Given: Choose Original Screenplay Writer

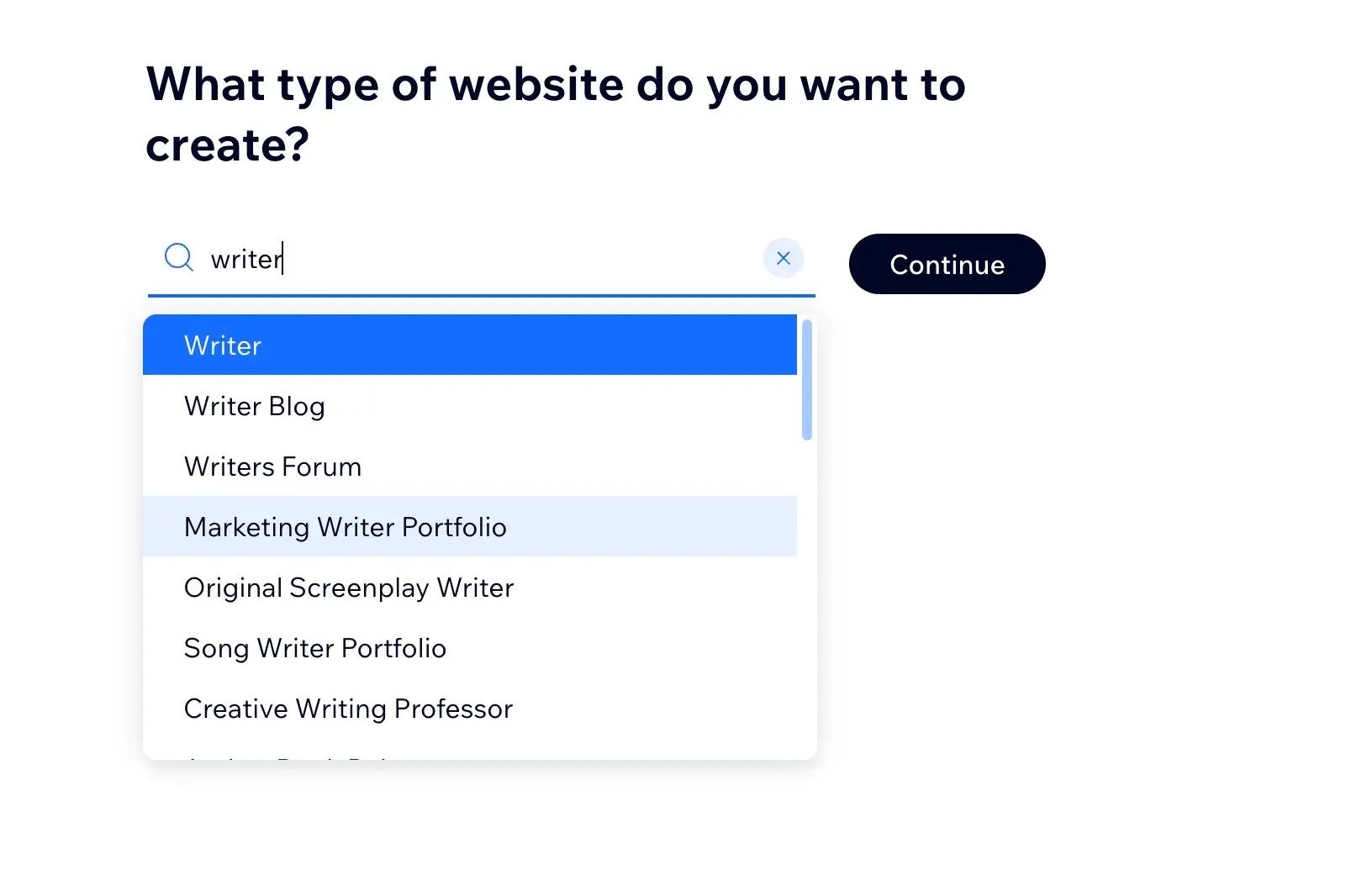Looking at the screenshot, I should (x=348, y=588).
